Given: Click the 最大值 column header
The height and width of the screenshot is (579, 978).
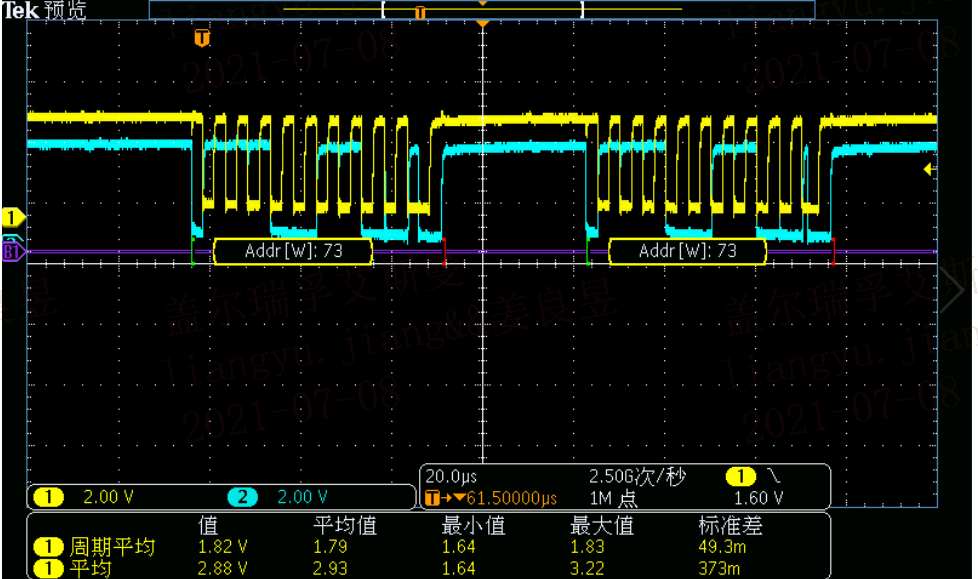Looking at the screenshot, I should pos(602,525).
